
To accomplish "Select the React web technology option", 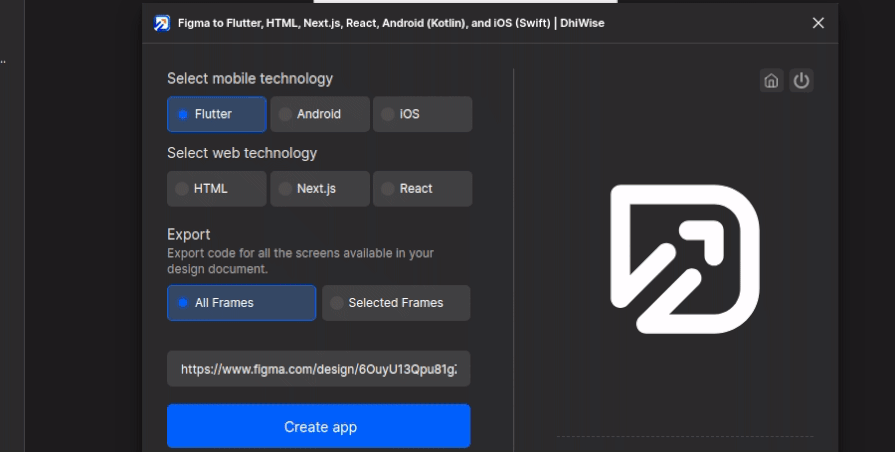I will [x=422, y=189].
